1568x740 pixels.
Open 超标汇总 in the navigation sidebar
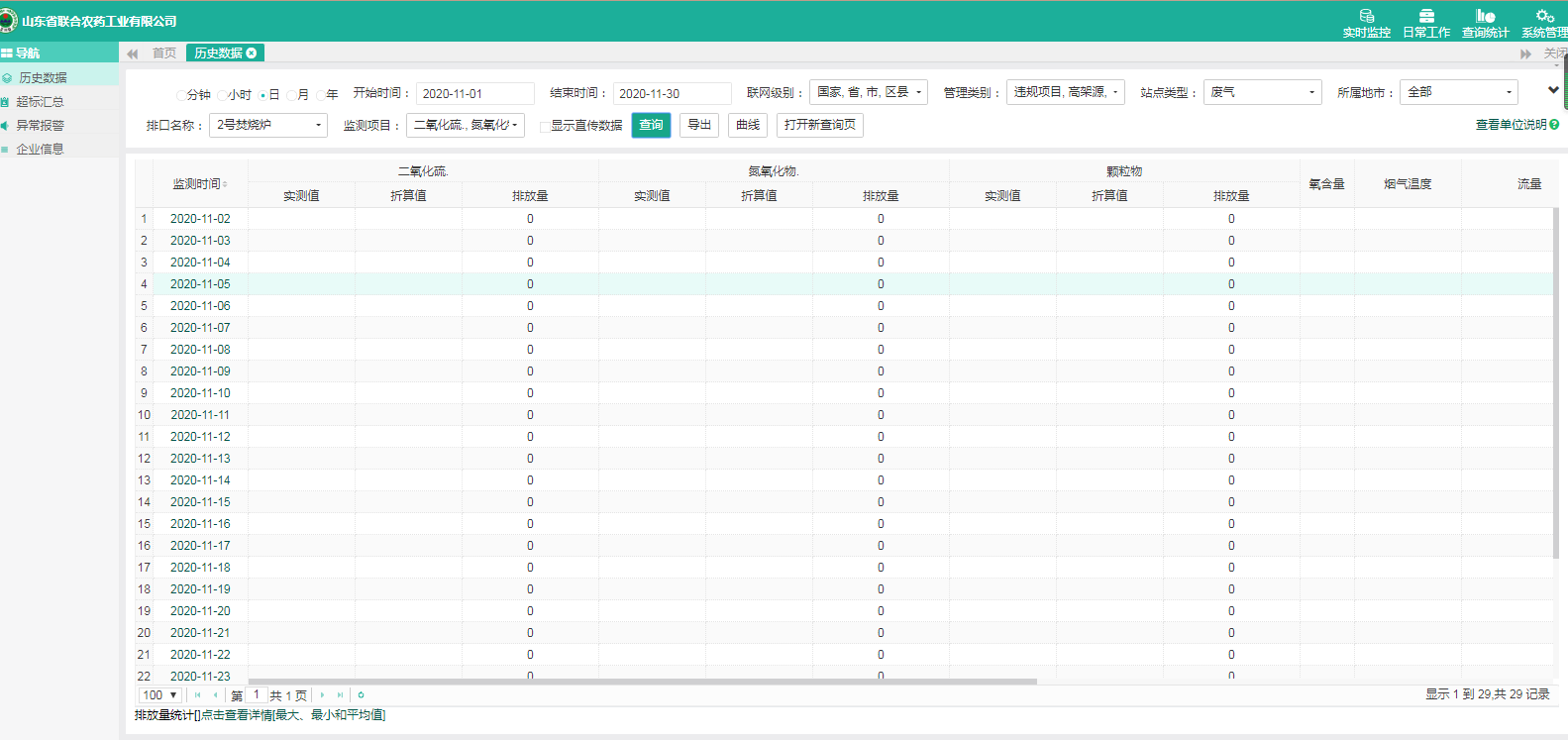pyautogui.click(x=40, y=102)
